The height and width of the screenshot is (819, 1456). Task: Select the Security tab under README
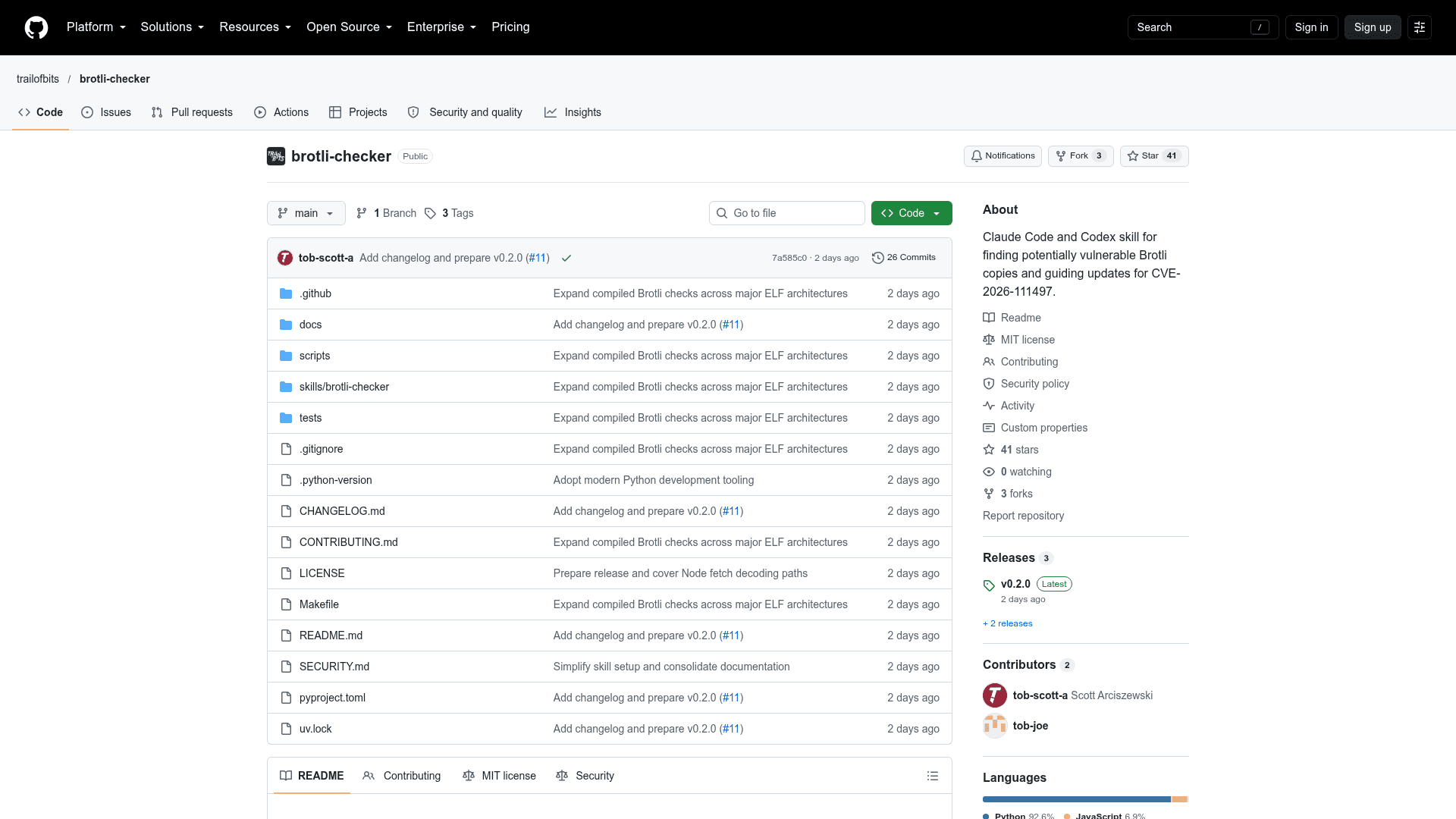585,776
